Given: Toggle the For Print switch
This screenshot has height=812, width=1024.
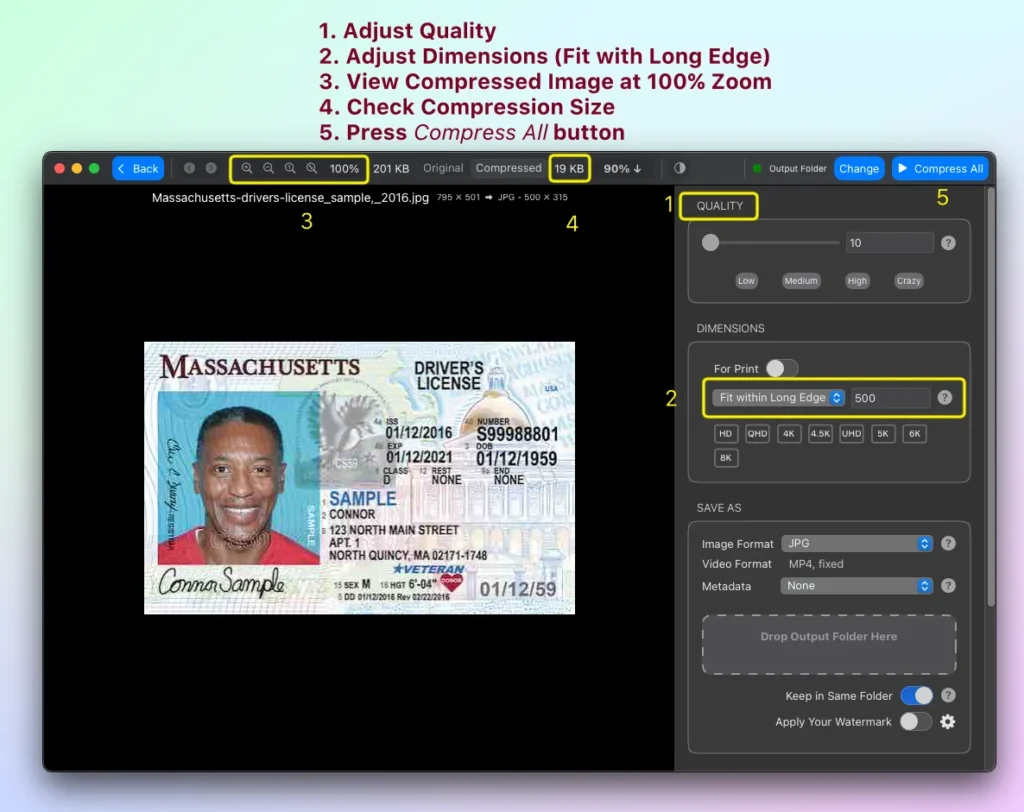Looking at the screenshot, I should [781, 368].
